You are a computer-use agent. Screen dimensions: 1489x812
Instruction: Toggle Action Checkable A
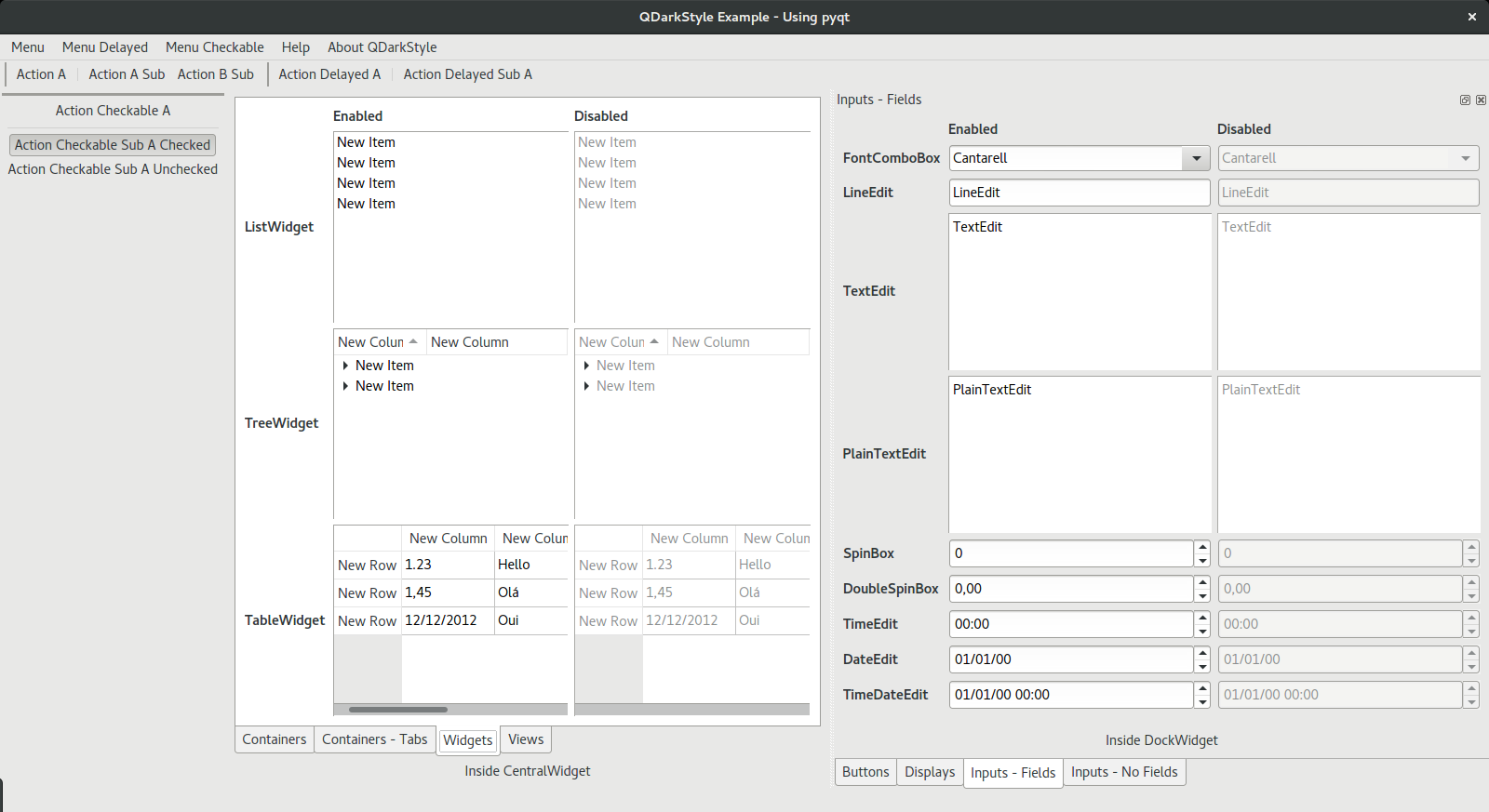113,111
